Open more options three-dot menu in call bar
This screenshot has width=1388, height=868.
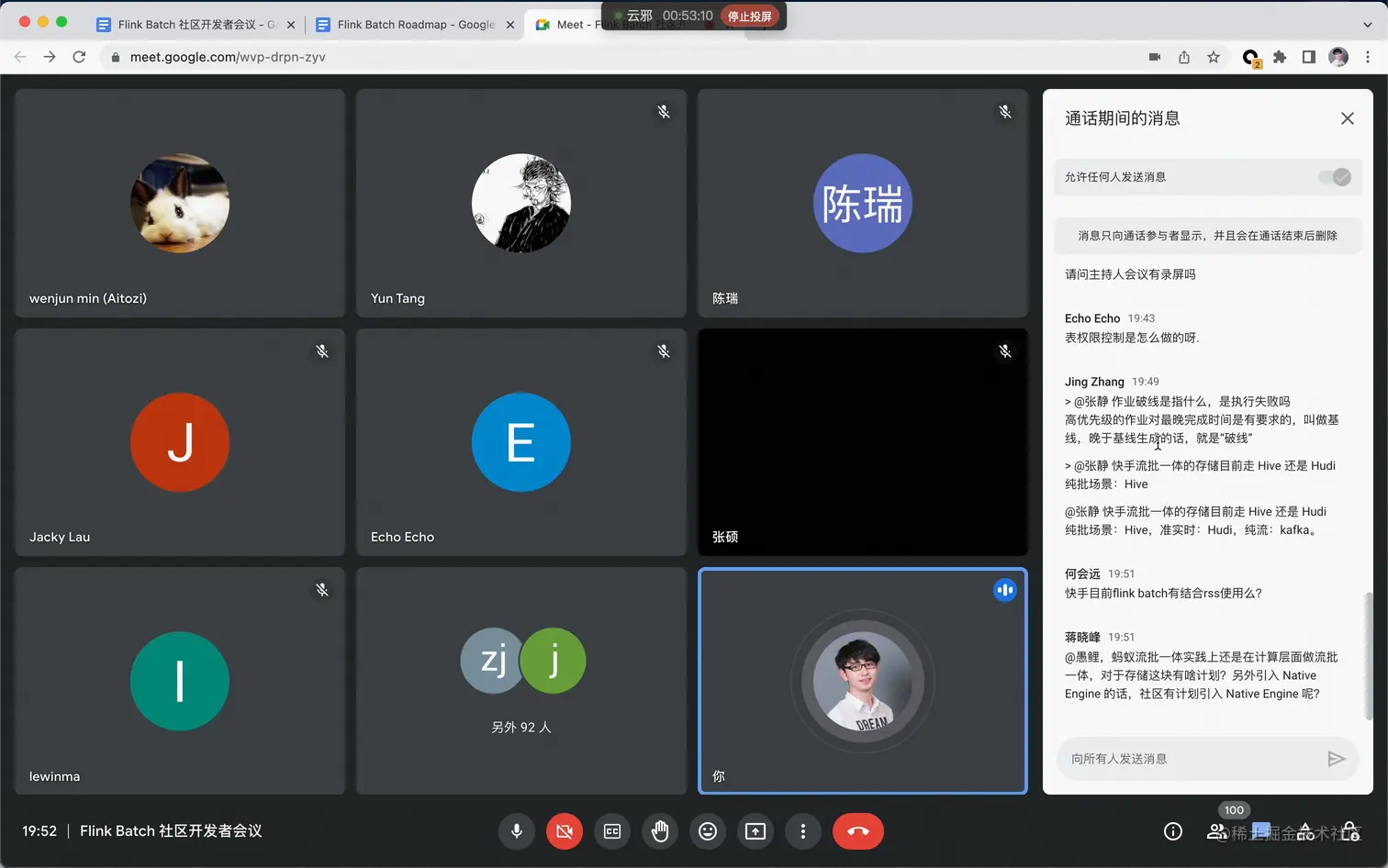tap(803, 831)
